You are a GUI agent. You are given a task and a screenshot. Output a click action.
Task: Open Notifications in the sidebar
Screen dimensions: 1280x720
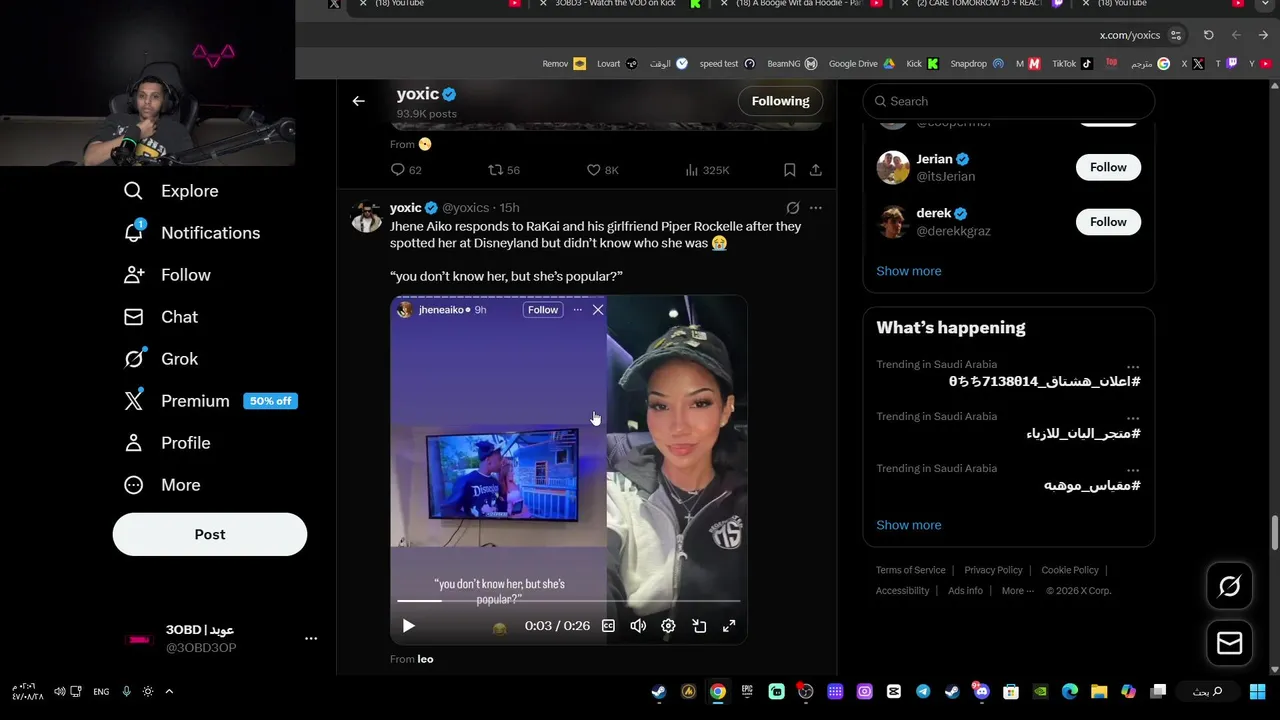coord(191,233)
